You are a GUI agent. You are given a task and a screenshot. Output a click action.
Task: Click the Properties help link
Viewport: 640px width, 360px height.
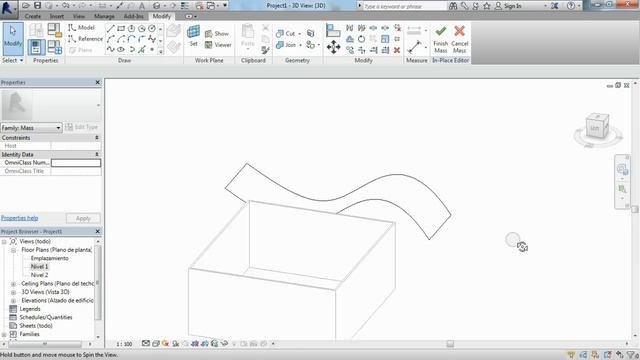click(x=20, y=218)
